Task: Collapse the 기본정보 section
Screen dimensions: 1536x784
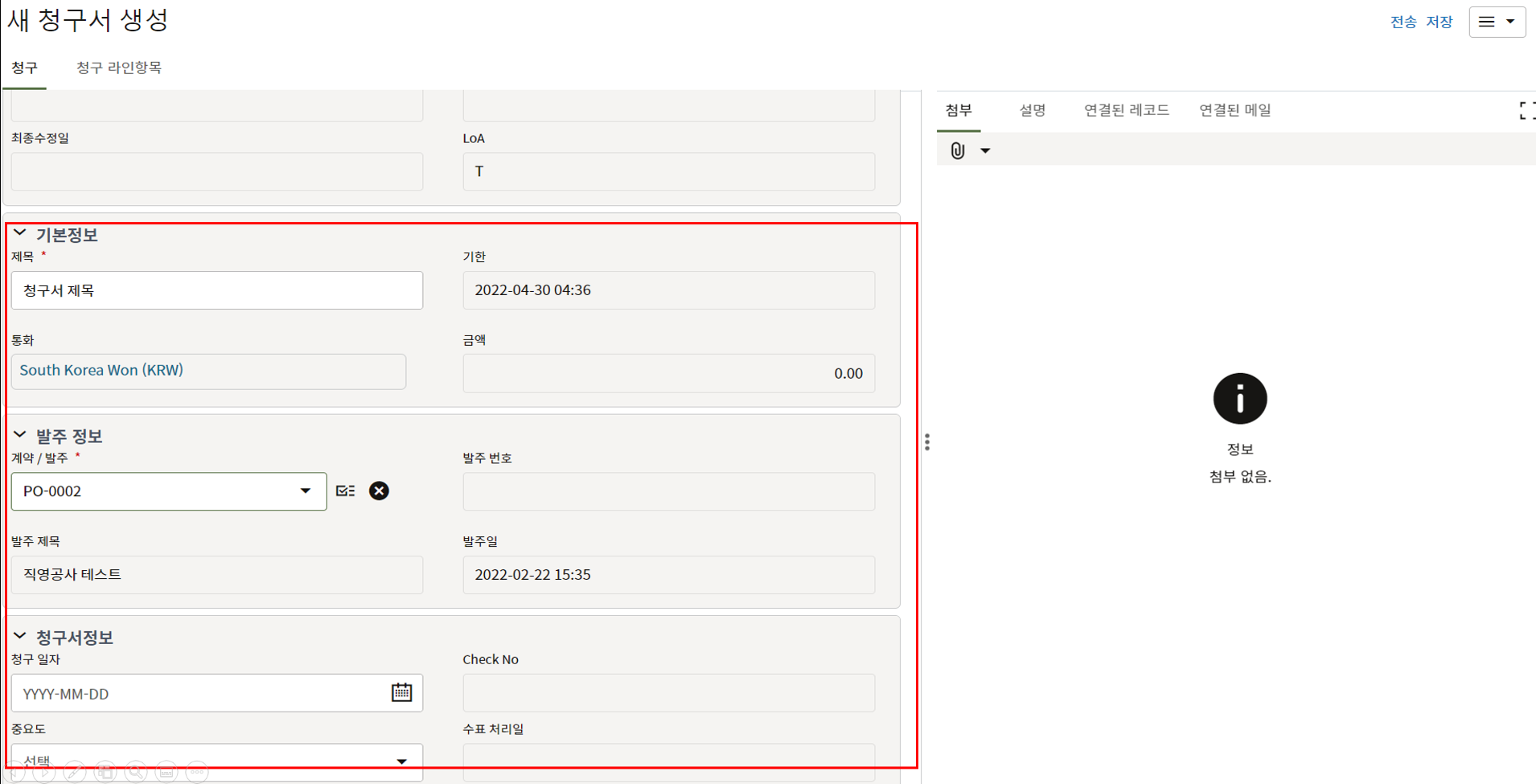Action: point(20,234)
